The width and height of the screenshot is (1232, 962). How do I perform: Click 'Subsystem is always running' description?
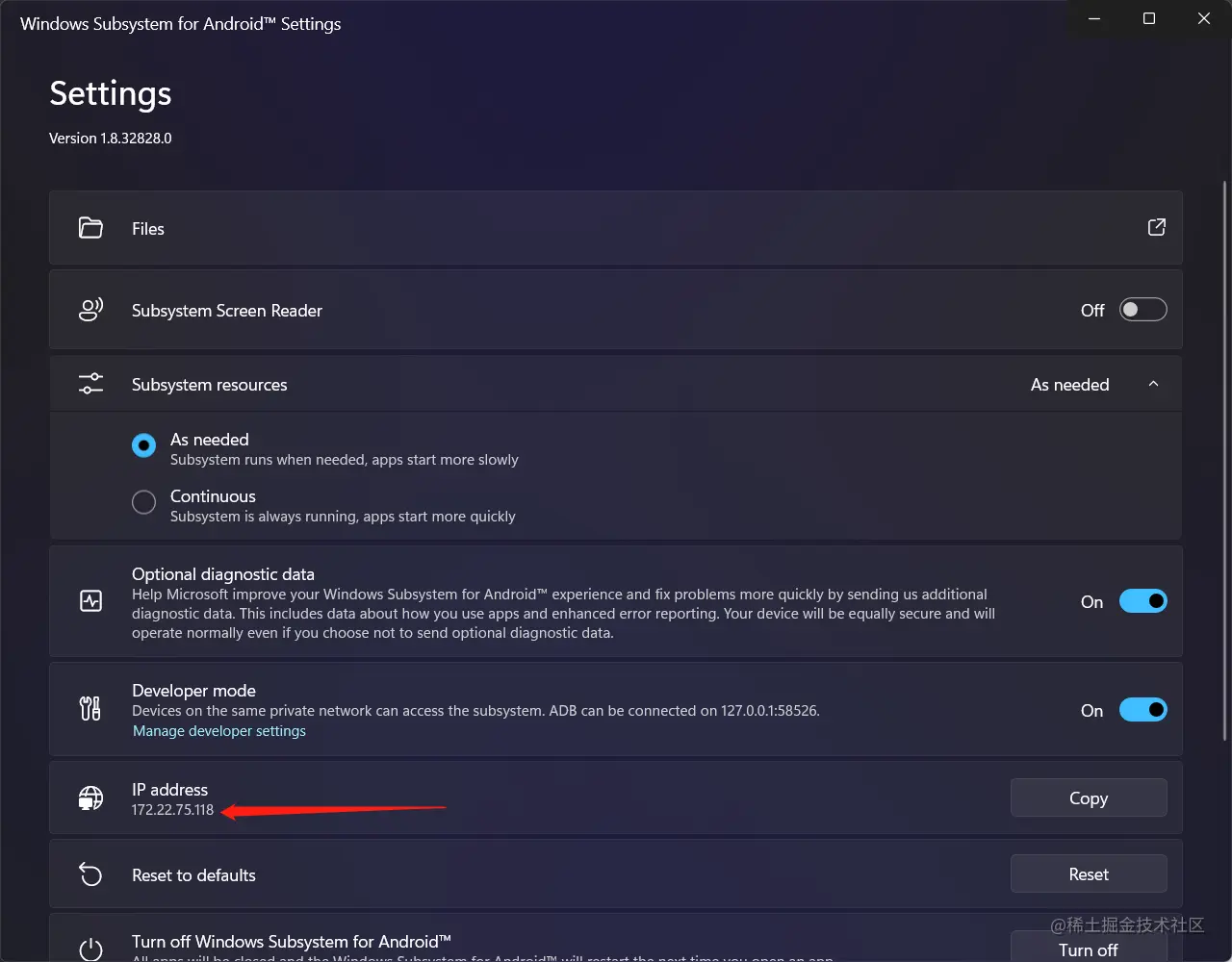[x=343, y=517]
